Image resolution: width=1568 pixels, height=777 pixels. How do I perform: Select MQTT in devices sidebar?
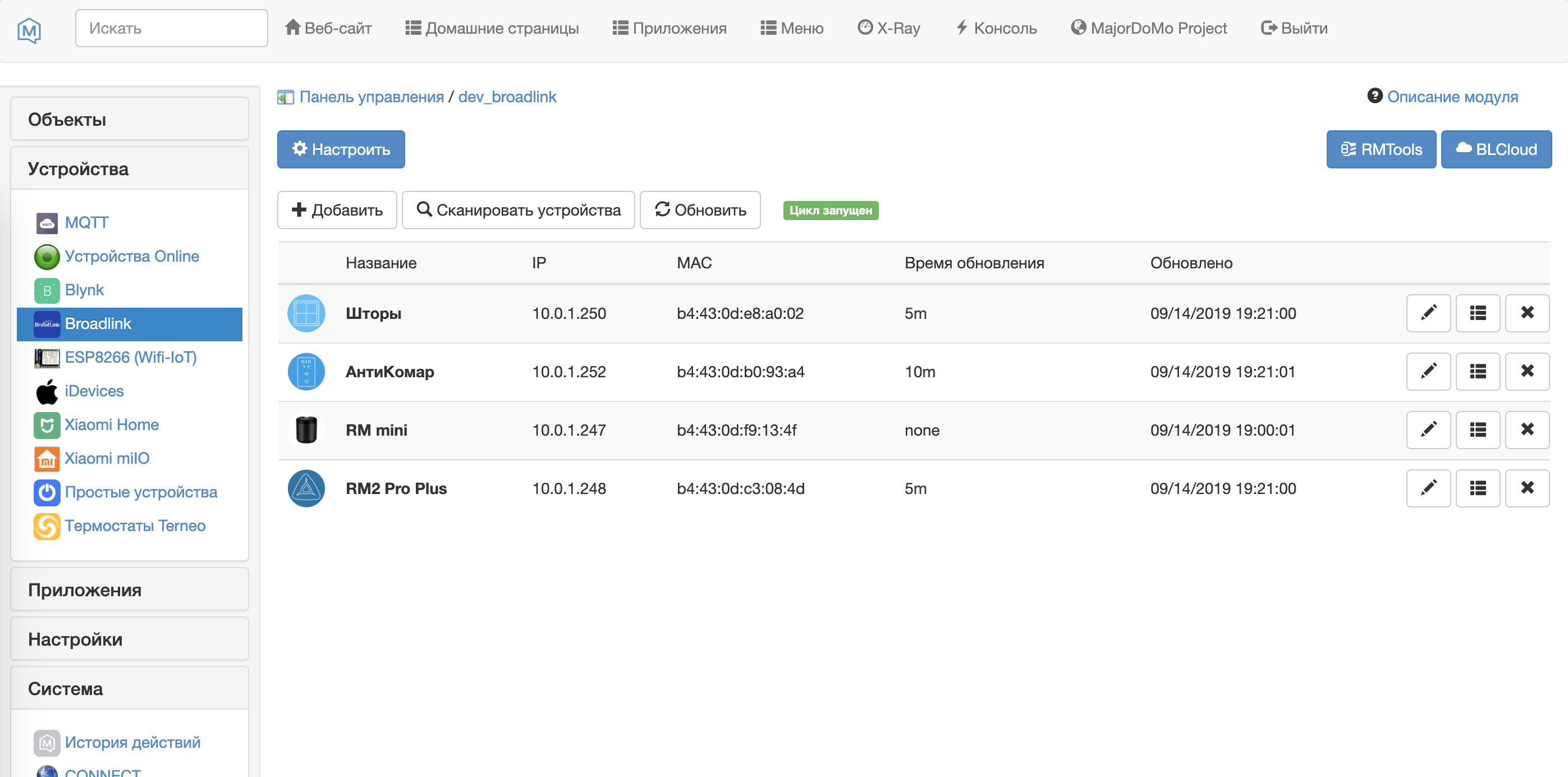point(86,222)
